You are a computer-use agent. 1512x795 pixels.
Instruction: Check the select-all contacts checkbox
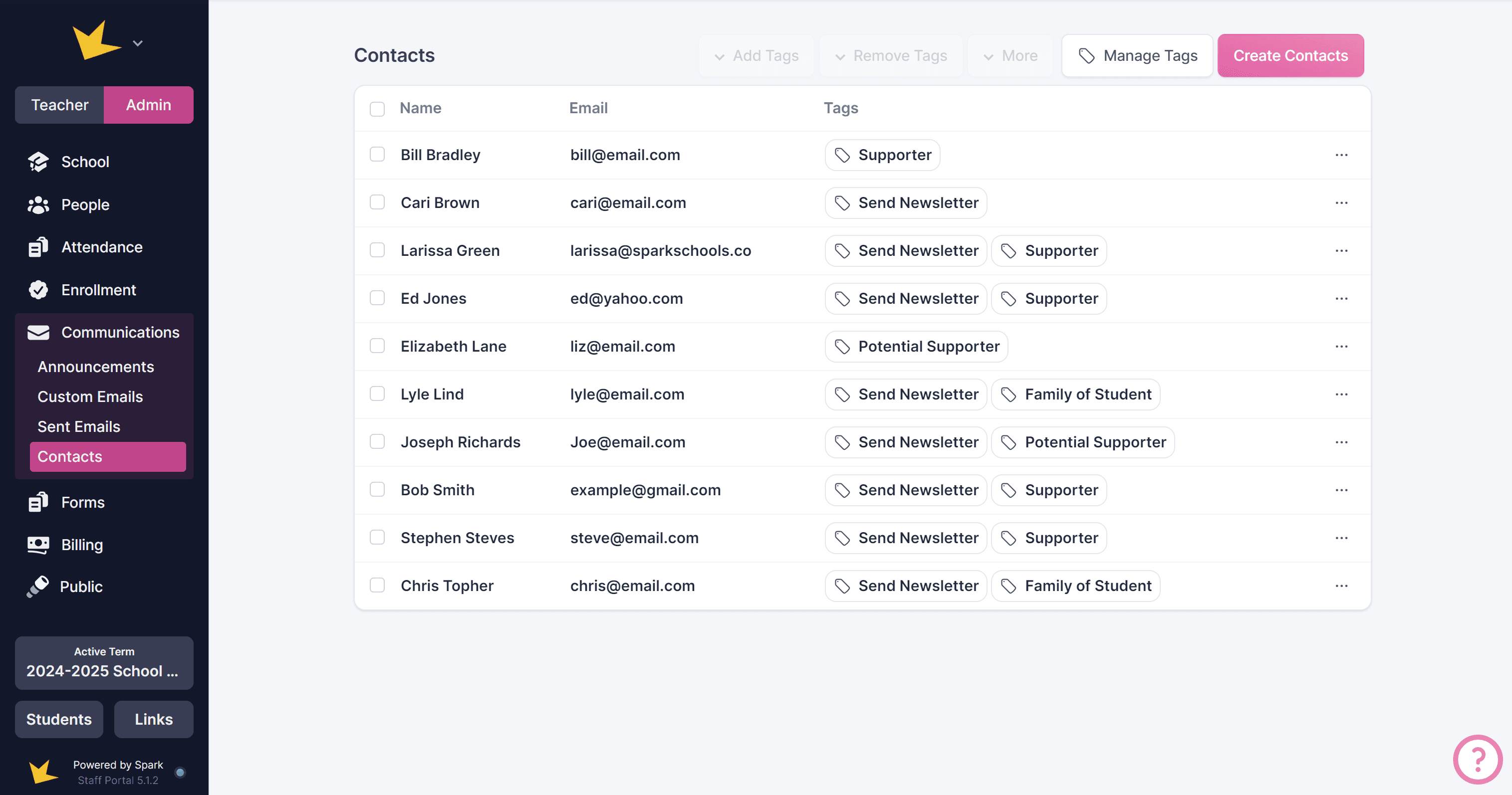point(377,109)
